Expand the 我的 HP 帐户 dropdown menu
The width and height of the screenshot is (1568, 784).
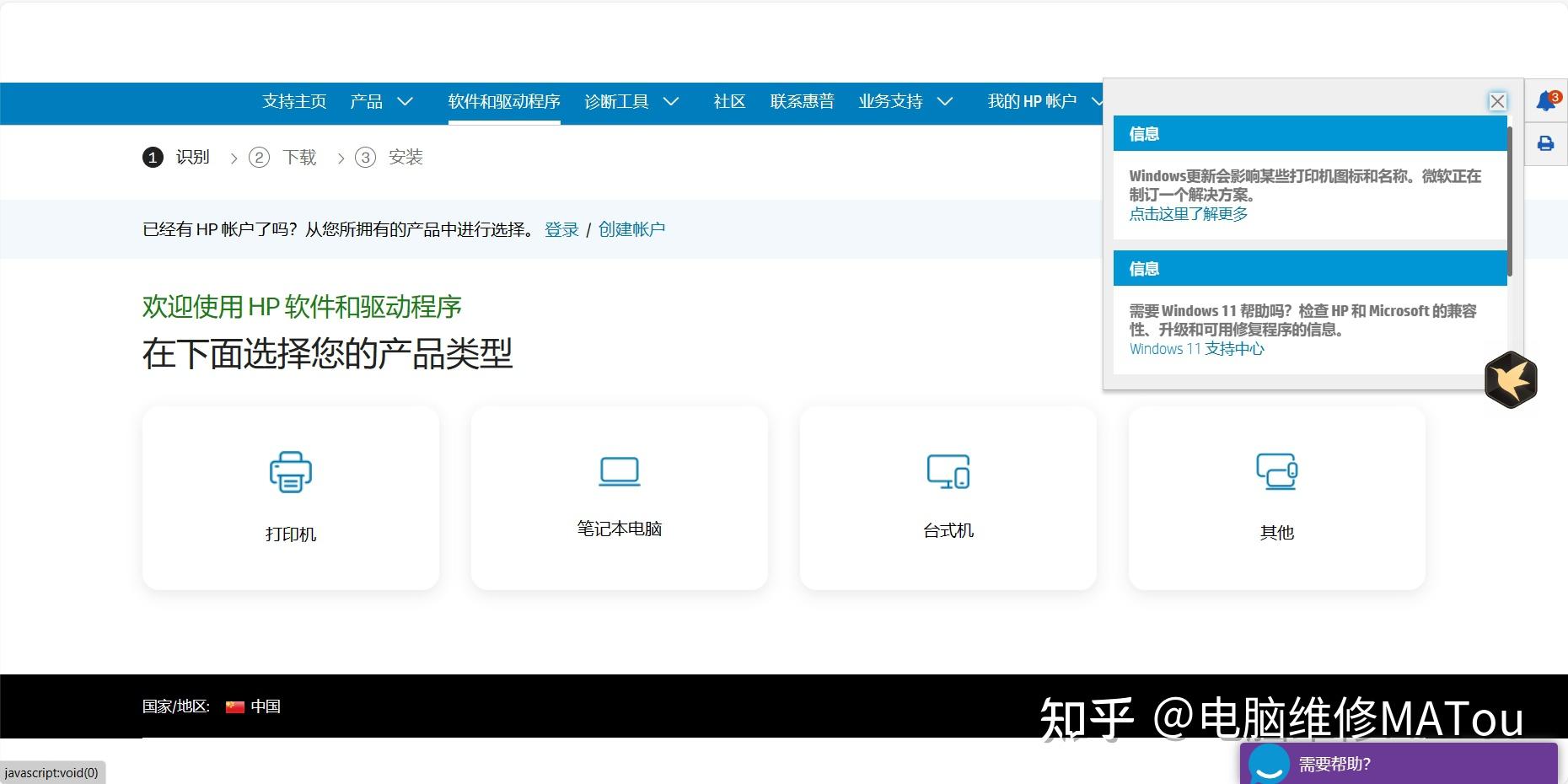[x=1045, y=102]
